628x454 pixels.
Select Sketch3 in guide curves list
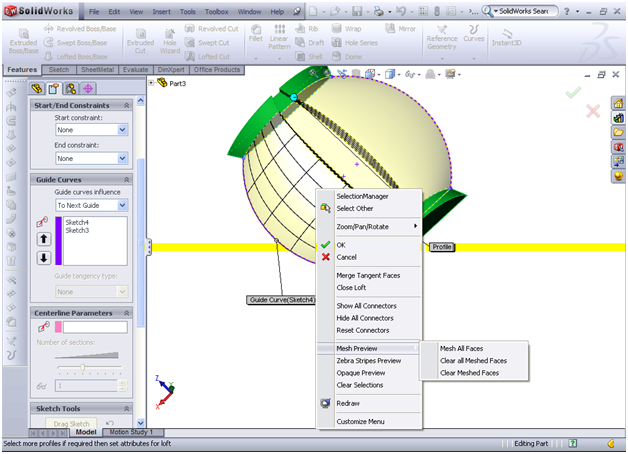[77, 230]
